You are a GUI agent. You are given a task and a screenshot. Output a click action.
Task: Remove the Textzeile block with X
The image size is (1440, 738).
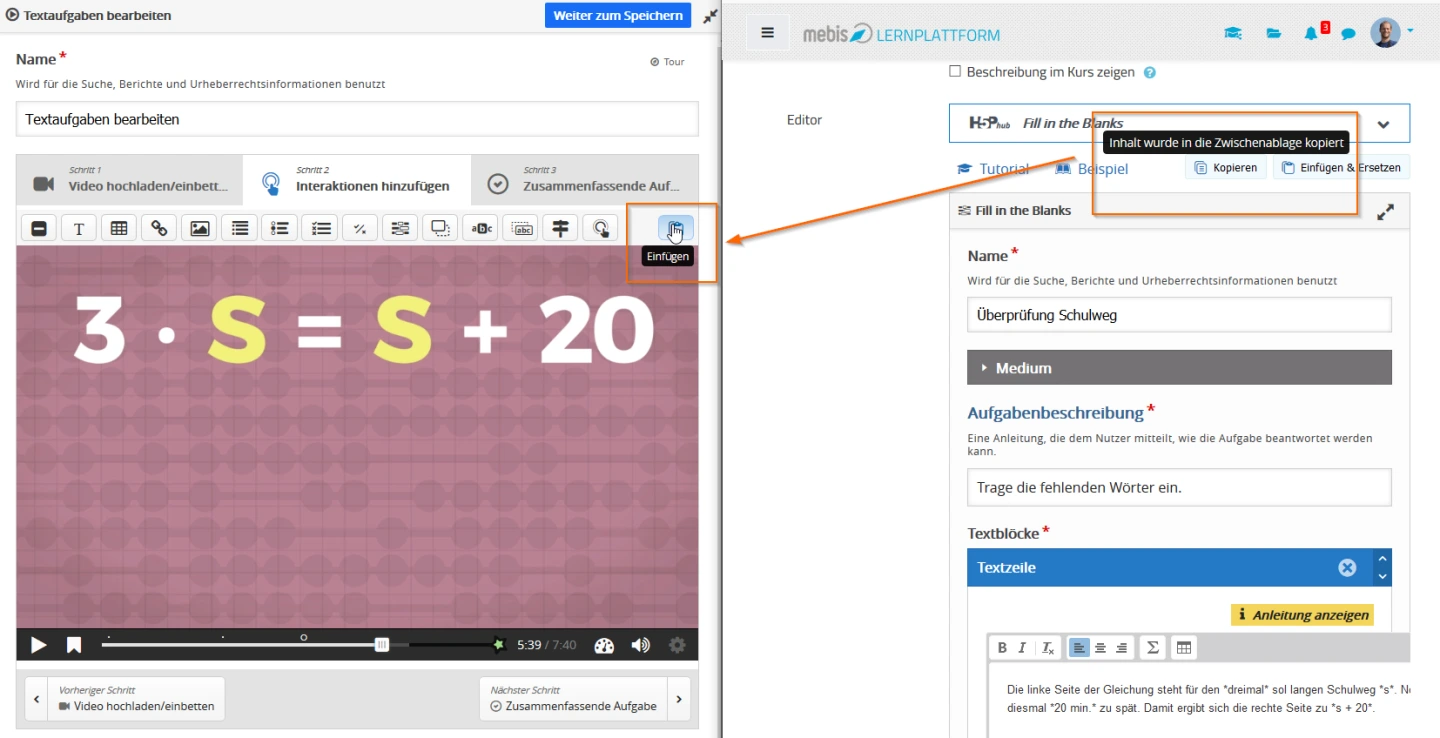pos(1347,567)
